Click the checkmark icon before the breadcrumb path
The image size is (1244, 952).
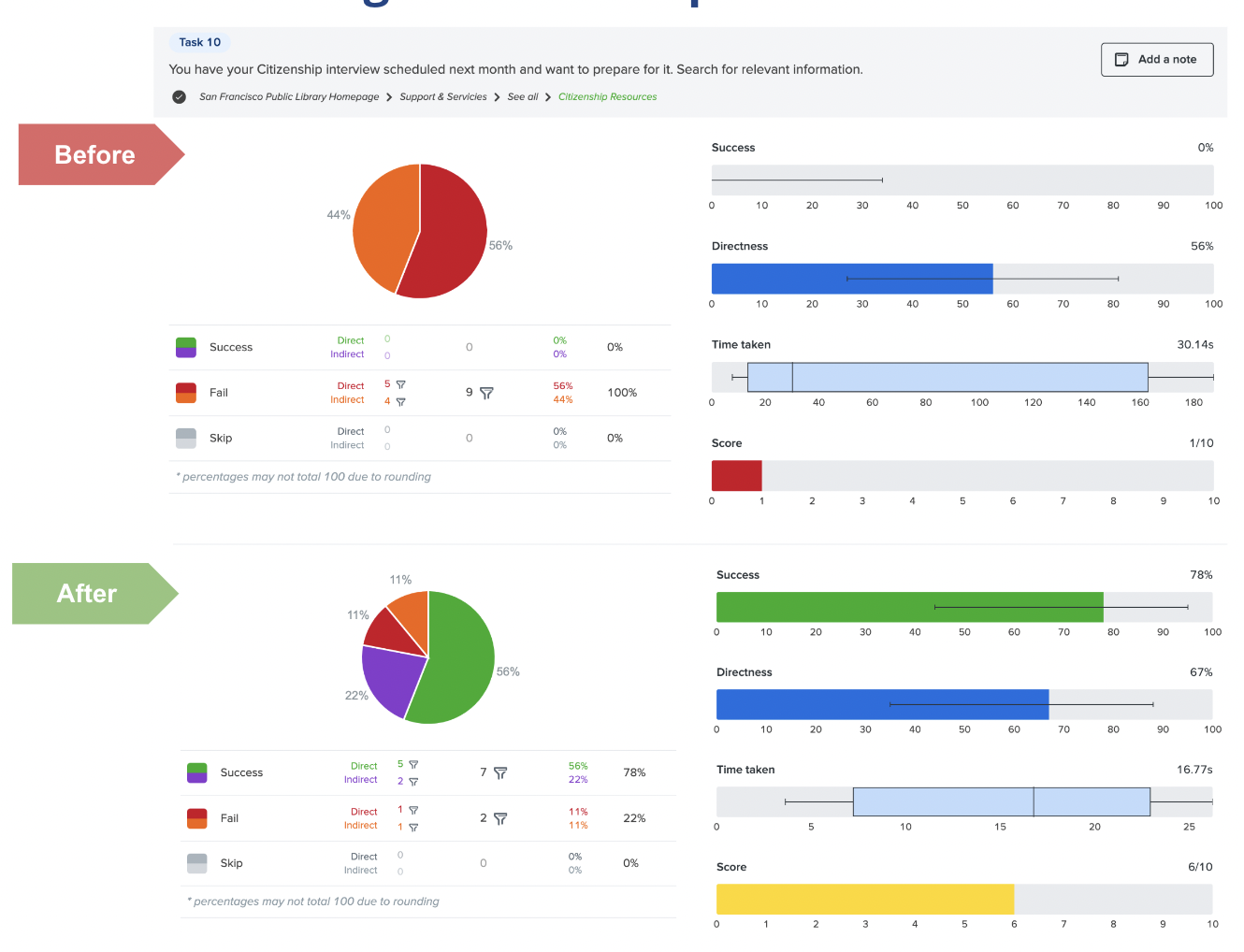coord(179,96)
